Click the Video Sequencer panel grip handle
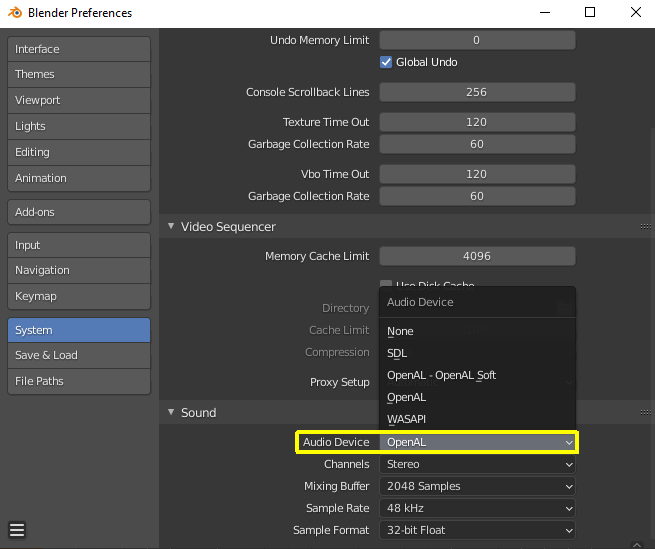The height and width of the screenshot is (549, 655). pos(645,226)
